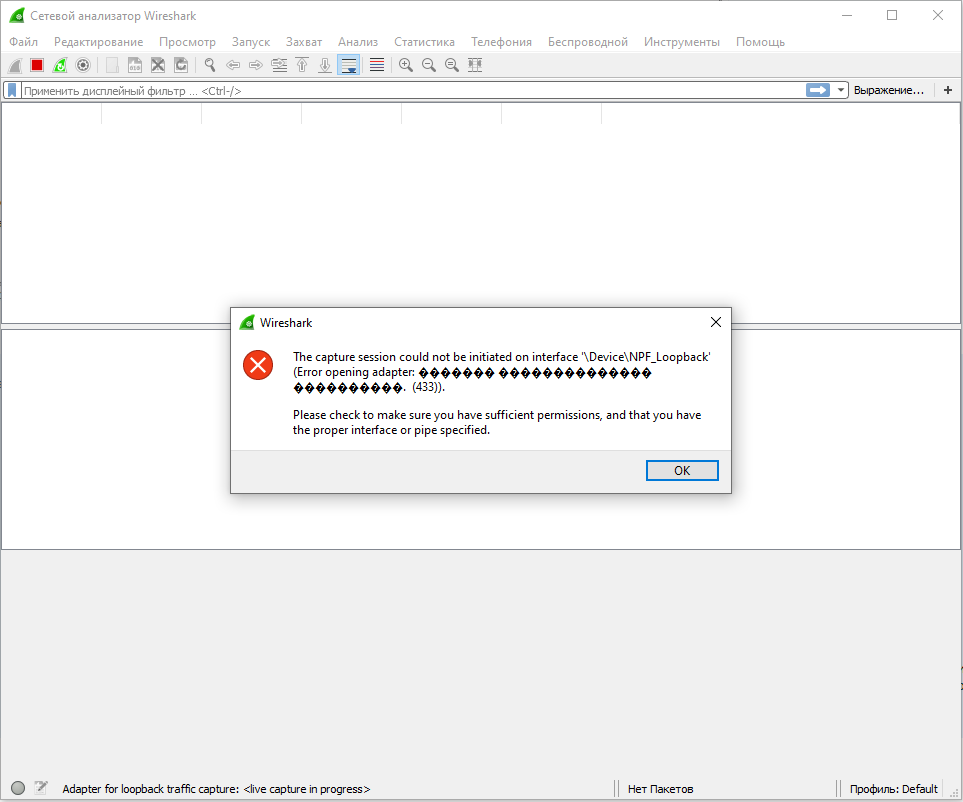Go back to previous packet arrow
The image size is (963, 802).
[x=233, y=65]
